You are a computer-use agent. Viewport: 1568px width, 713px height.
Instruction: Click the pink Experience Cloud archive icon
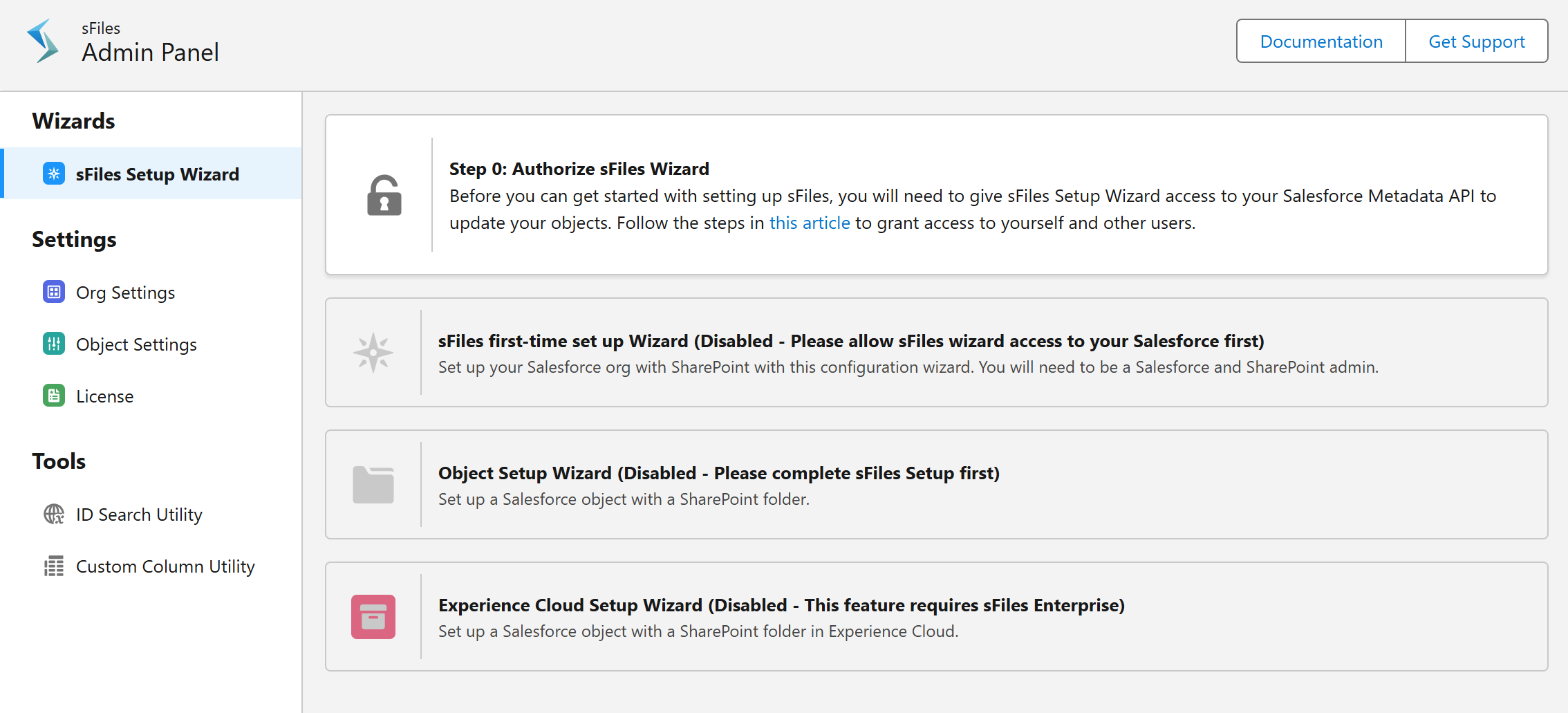(373, 616)
